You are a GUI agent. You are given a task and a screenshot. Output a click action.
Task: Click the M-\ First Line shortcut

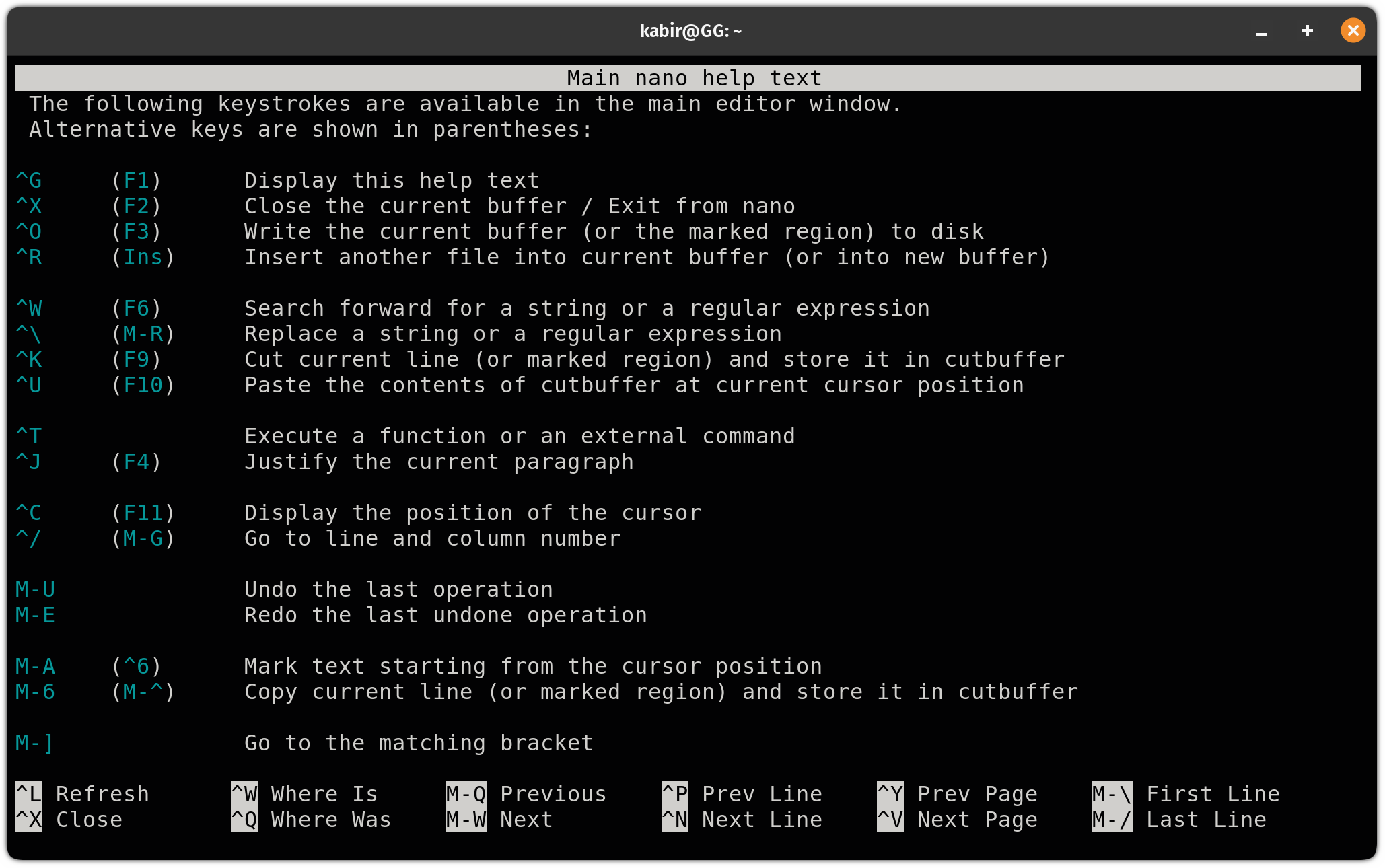click(x=1185, y=794)
